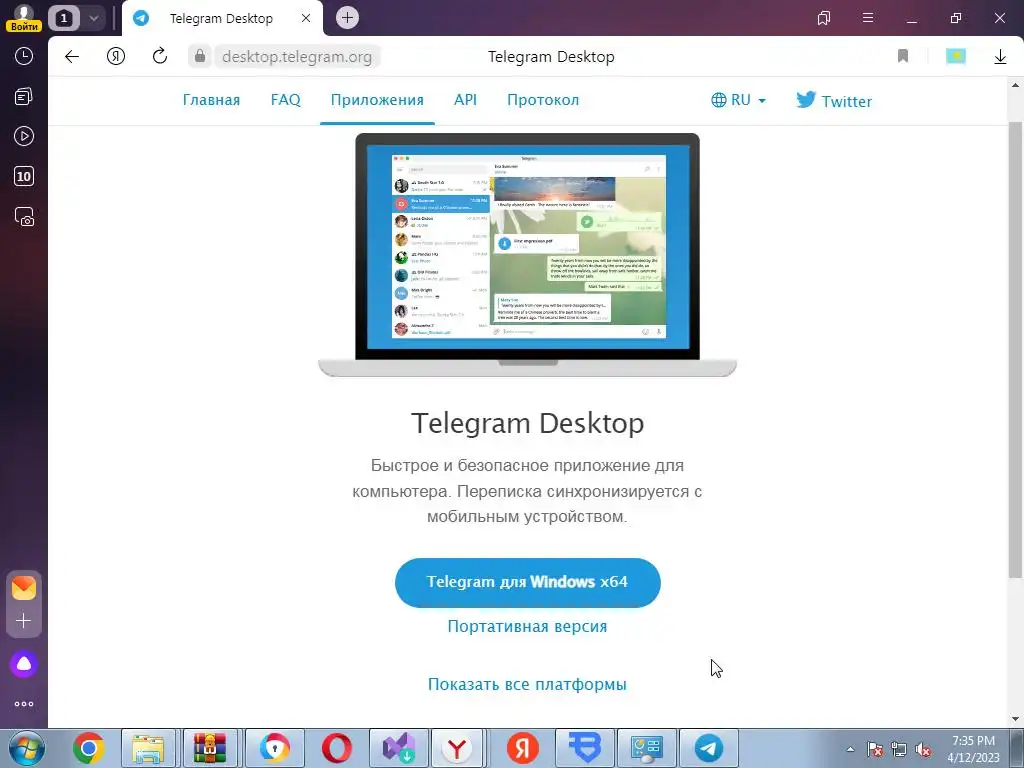Open the Протокол navigation link
Viewport: 1024px width, 768px height.
pos(543,100)
